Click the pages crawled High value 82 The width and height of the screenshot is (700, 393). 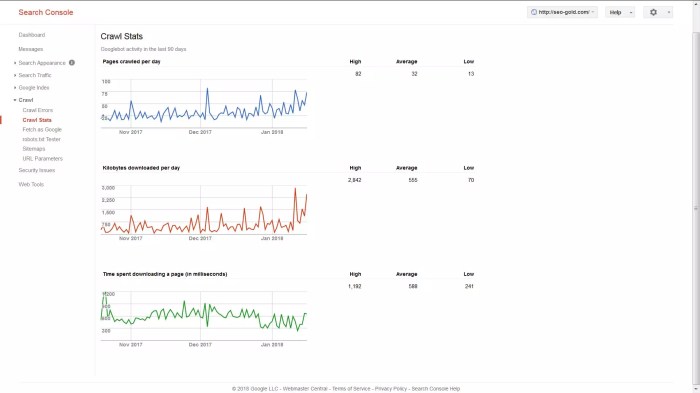[x=358, y=74]
